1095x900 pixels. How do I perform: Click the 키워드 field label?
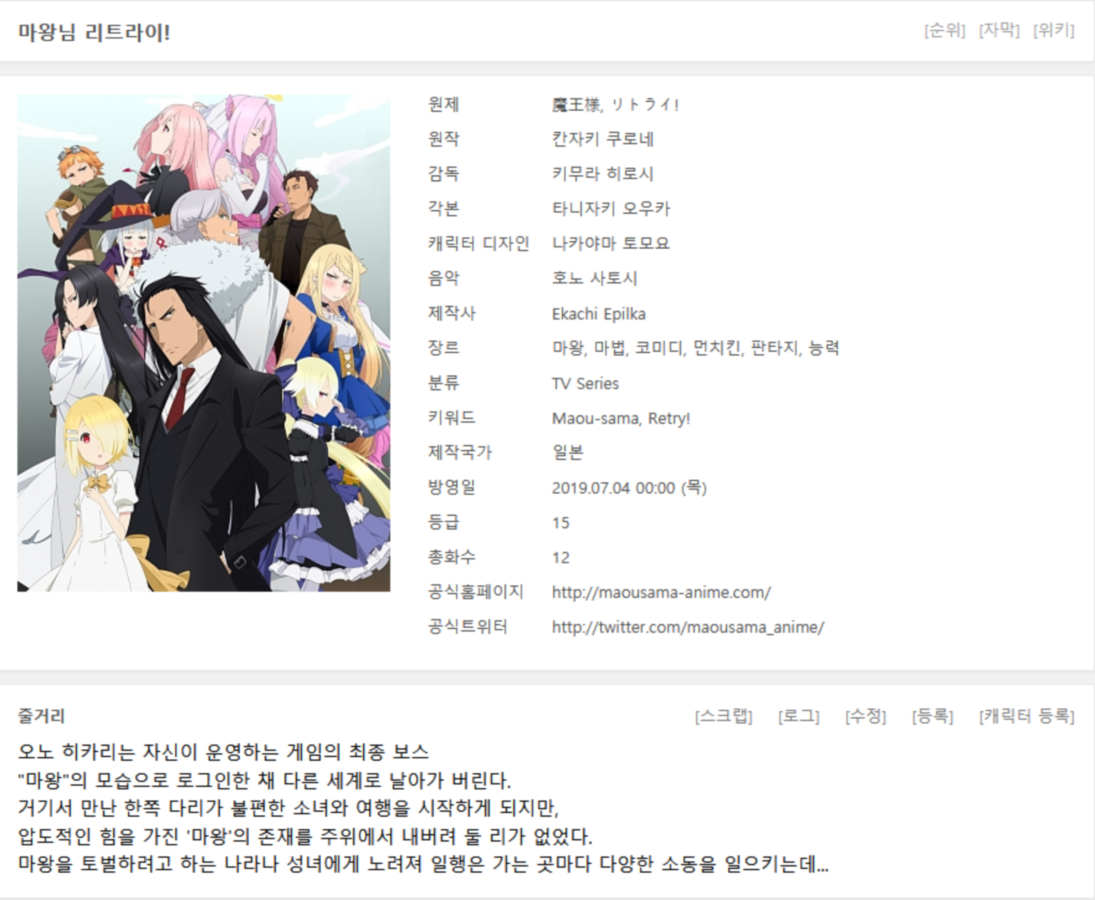coord(452,418)
